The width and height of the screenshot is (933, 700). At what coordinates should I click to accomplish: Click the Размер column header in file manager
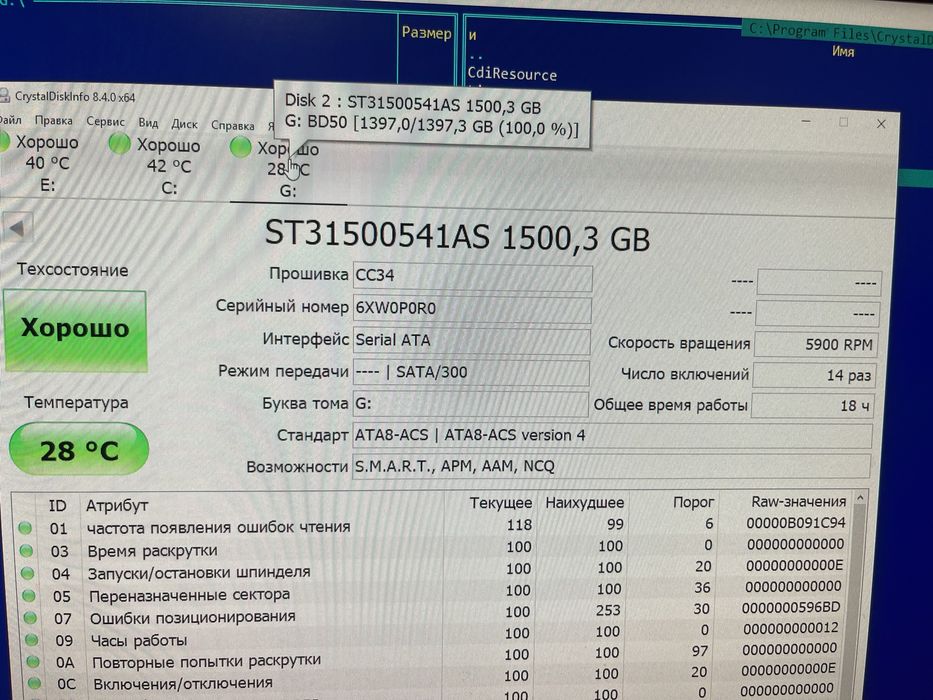(427, 32)
